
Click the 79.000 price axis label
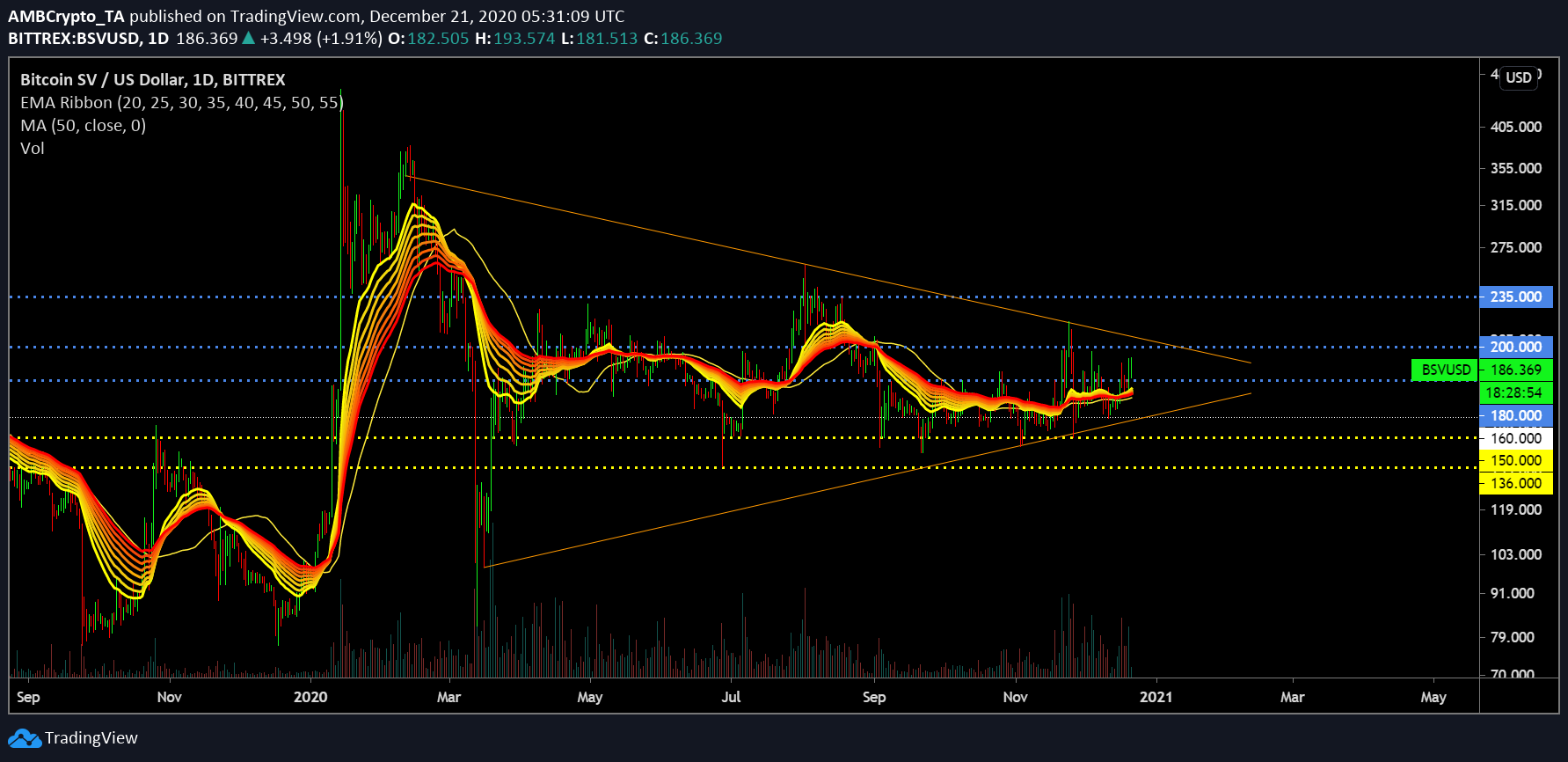tap(1513, 637)
